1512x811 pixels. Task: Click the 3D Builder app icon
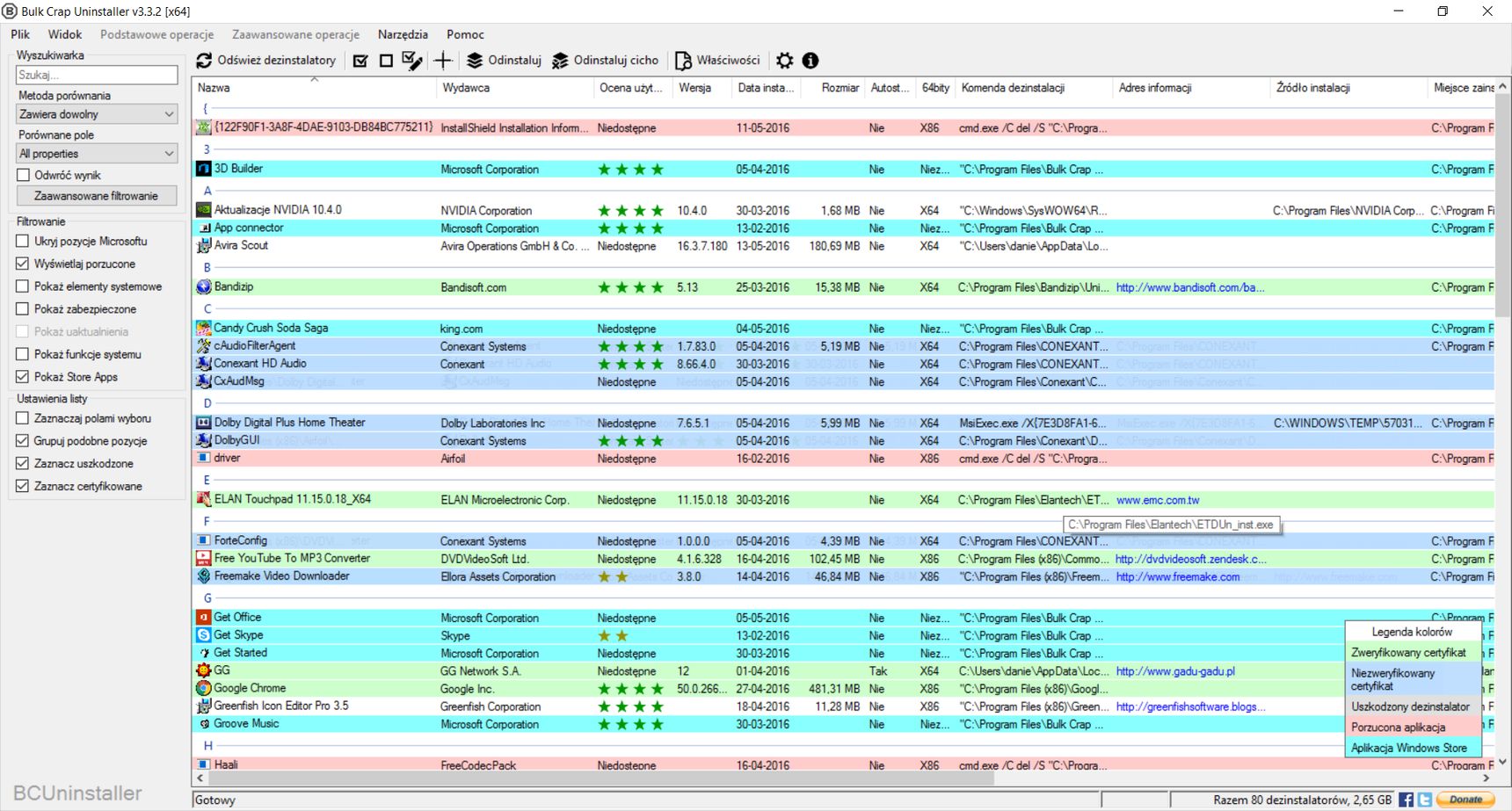tap(204, 169)
